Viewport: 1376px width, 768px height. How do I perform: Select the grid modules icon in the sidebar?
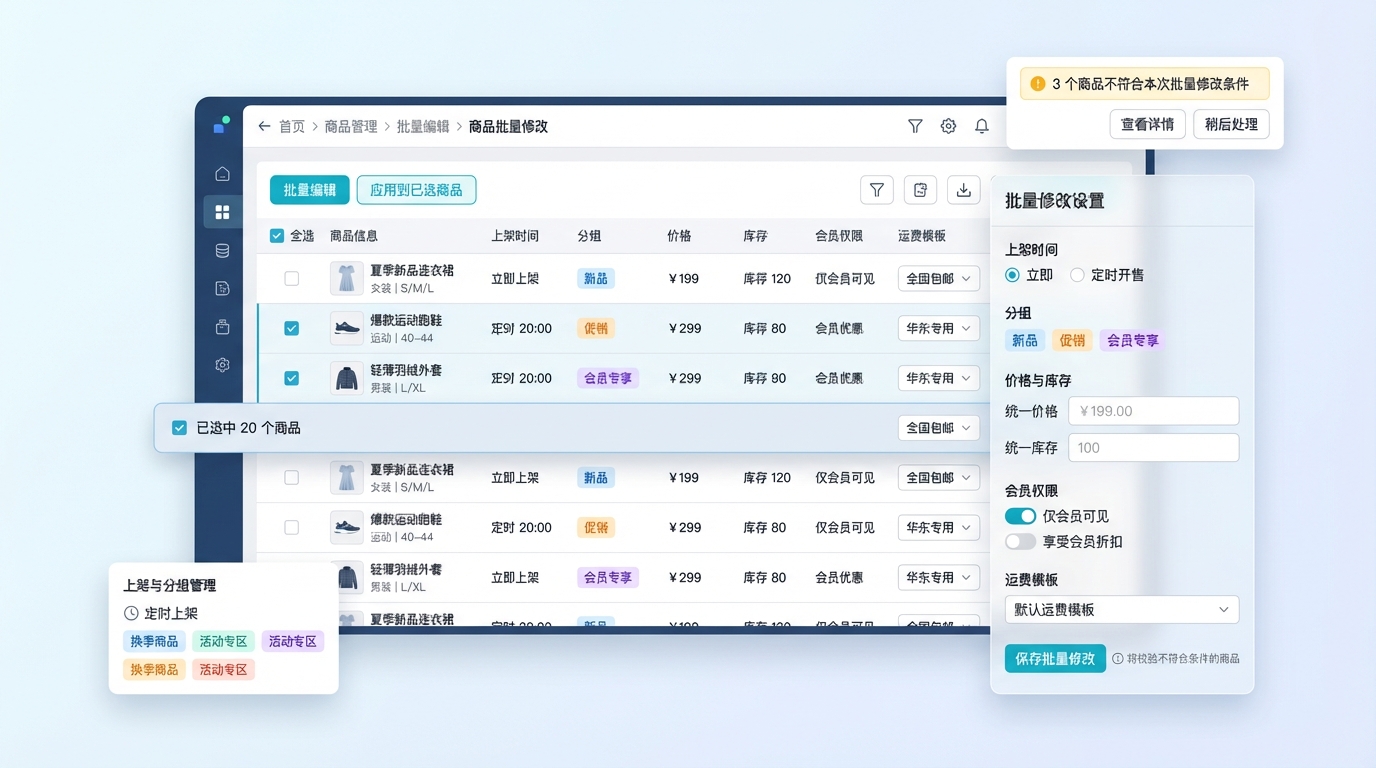coord(222,212)
